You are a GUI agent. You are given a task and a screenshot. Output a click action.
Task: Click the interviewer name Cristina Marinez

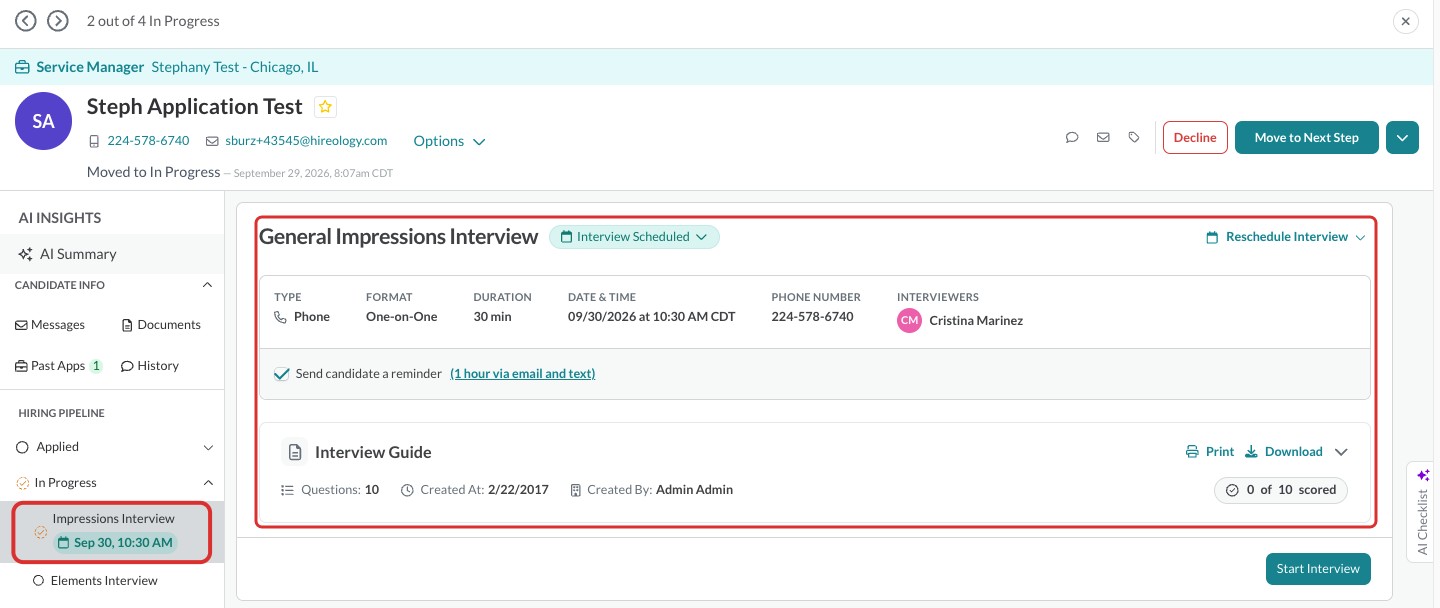point(976,321)
